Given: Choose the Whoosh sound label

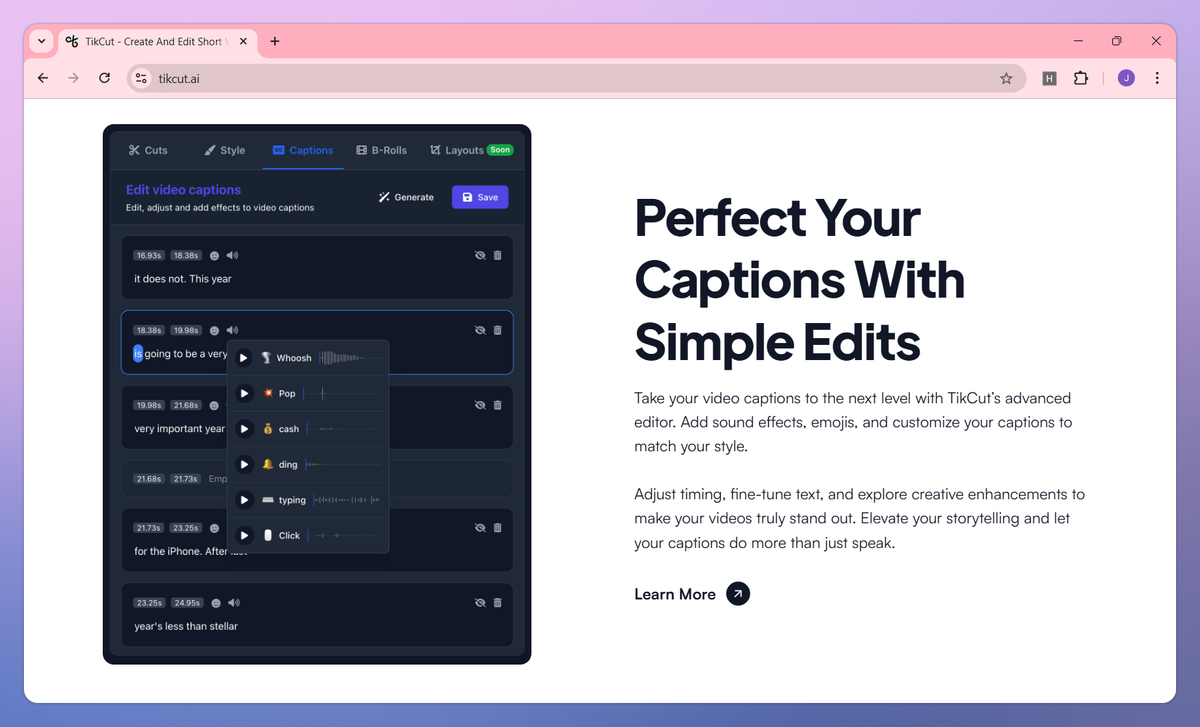Looking at the screenshot, I should [294, 358].
